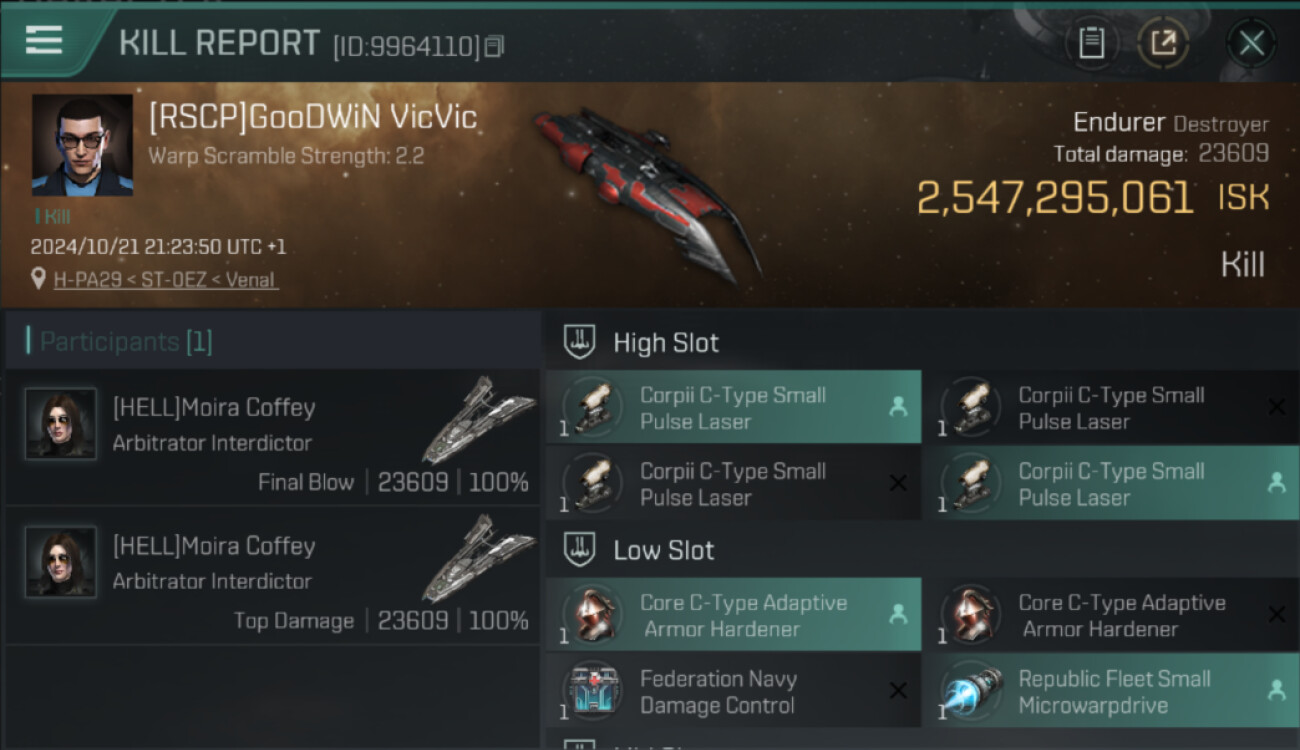Click the 2,547,295,061 ISK value
Viewport: 1300px width, 750px height.
tap(1093, 198)
